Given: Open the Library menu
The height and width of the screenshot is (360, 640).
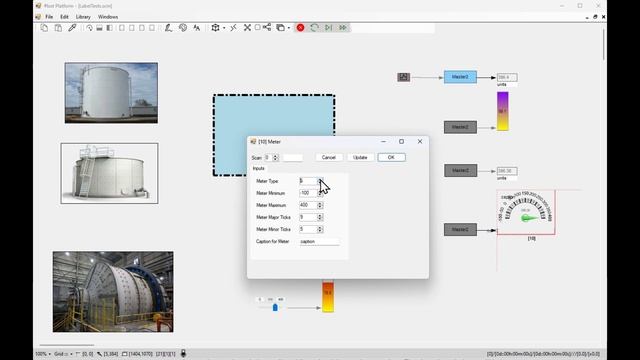Looking at the screenshot, I should click(83, 17).
